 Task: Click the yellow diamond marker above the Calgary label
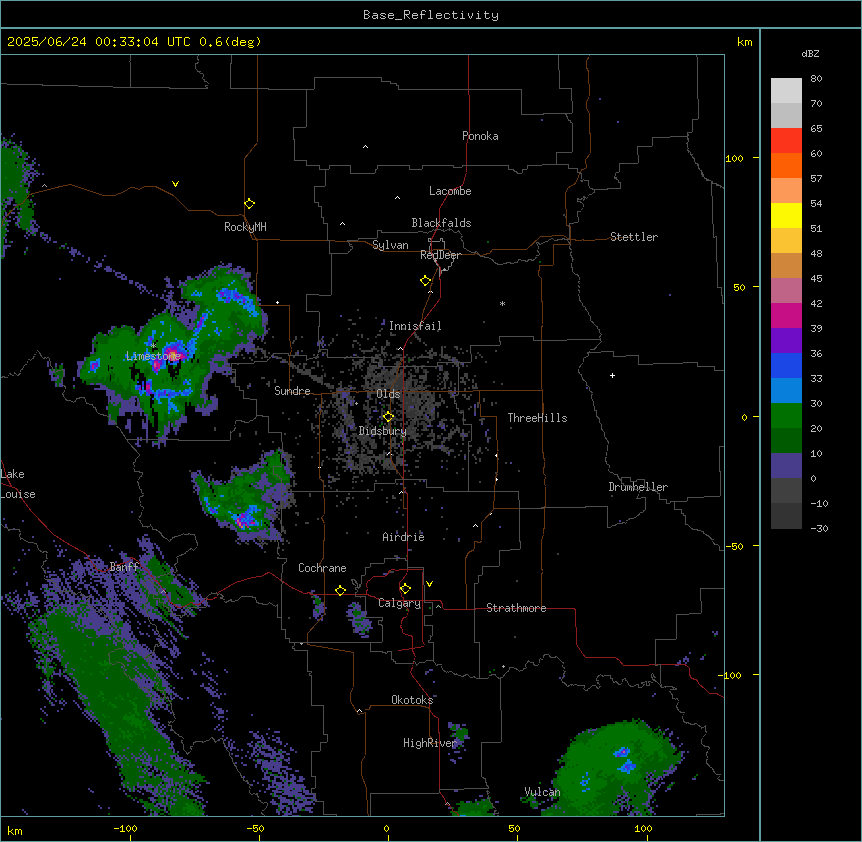click(x=405, y=589)
